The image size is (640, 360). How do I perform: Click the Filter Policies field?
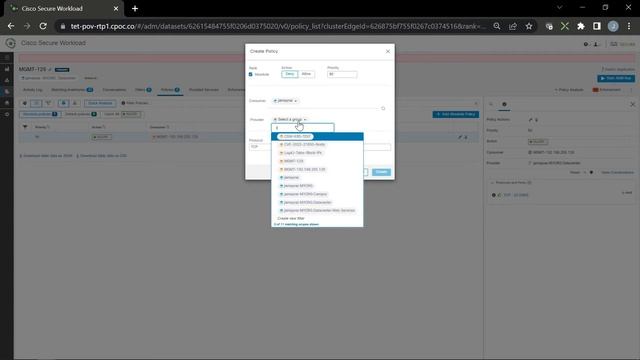(x=137, y=103)
